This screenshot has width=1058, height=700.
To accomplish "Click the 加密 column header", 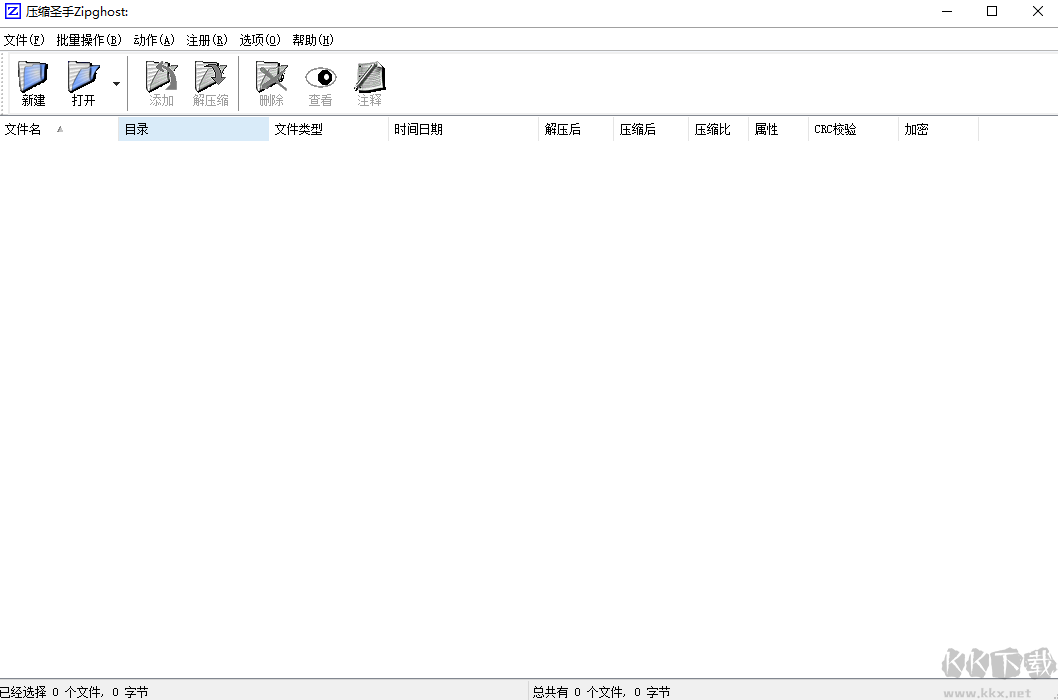I will coord(916,129).
